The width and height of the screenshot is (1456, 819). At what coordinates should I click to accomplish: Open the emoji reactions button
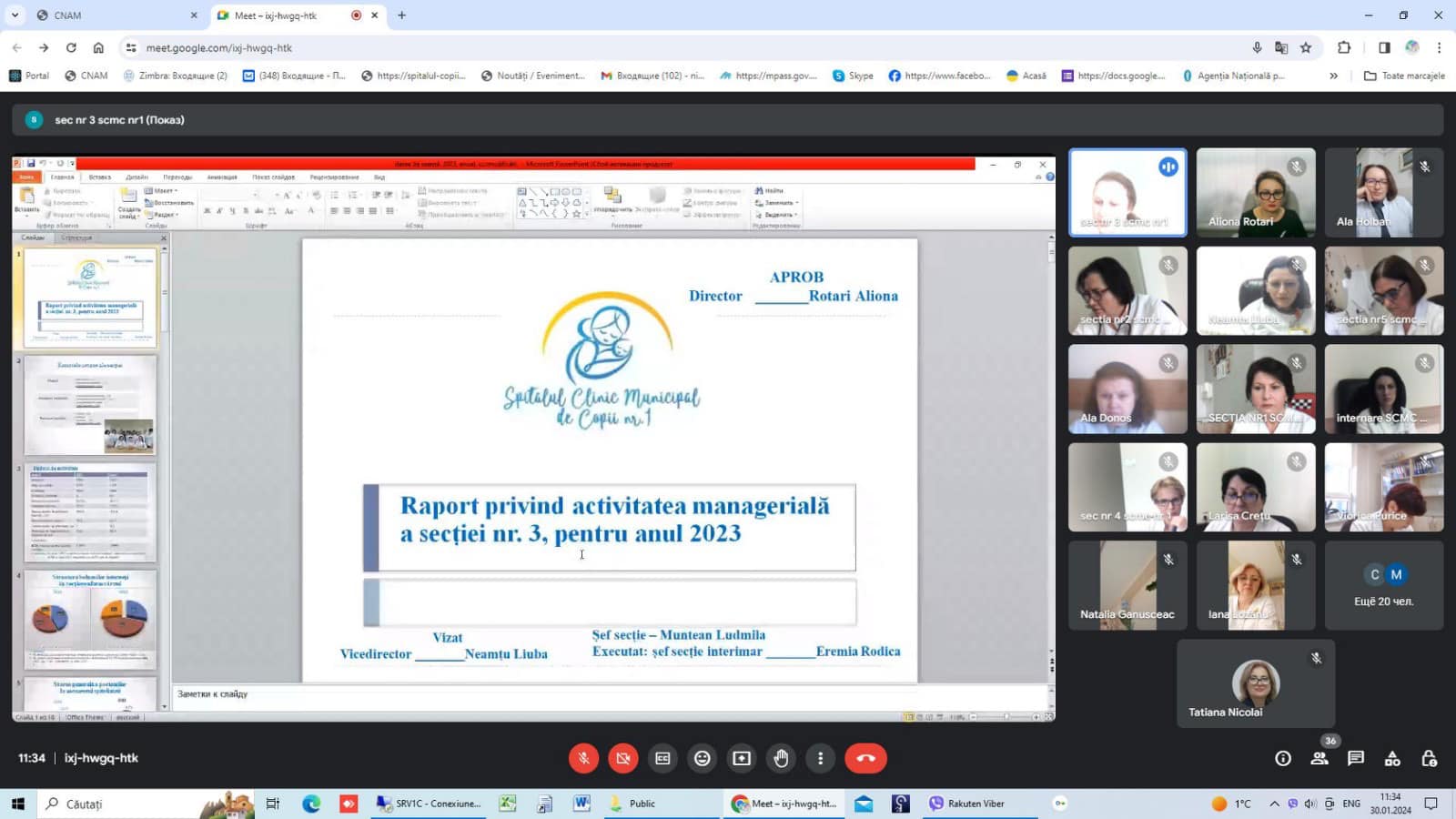702,758
